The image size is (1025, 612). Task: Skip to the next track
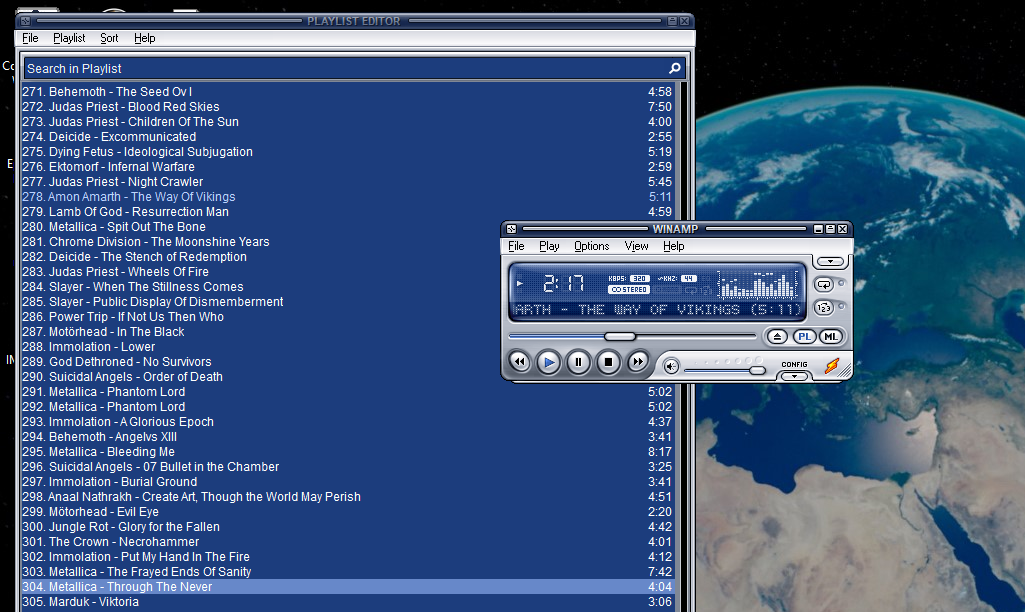[x=638, y=362]
